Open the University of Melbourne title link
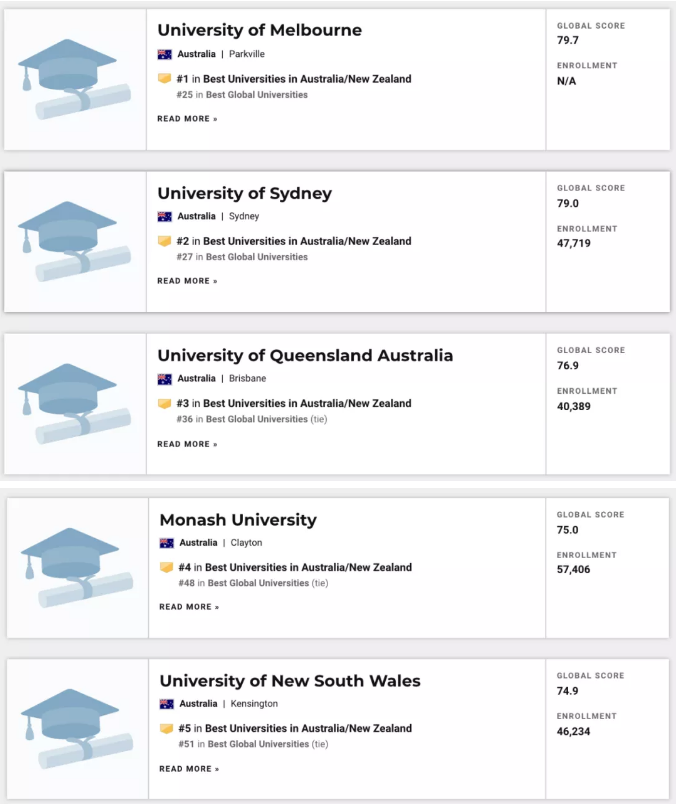 pyautogui.click(x=259, y=30)
